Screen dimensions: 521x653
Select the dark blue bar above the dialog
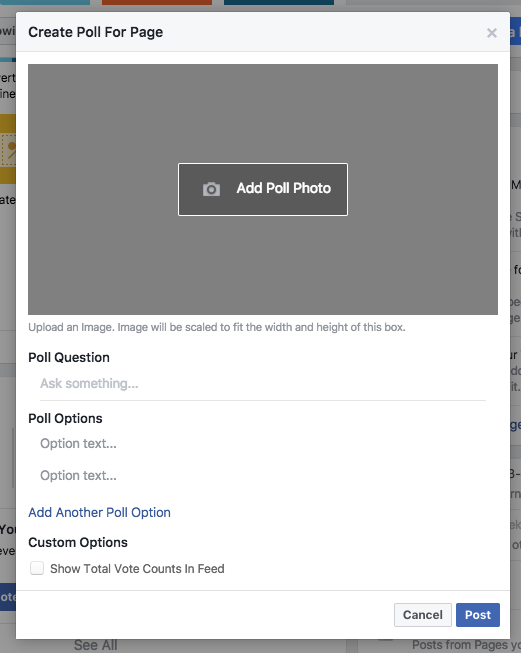point(279,2)
